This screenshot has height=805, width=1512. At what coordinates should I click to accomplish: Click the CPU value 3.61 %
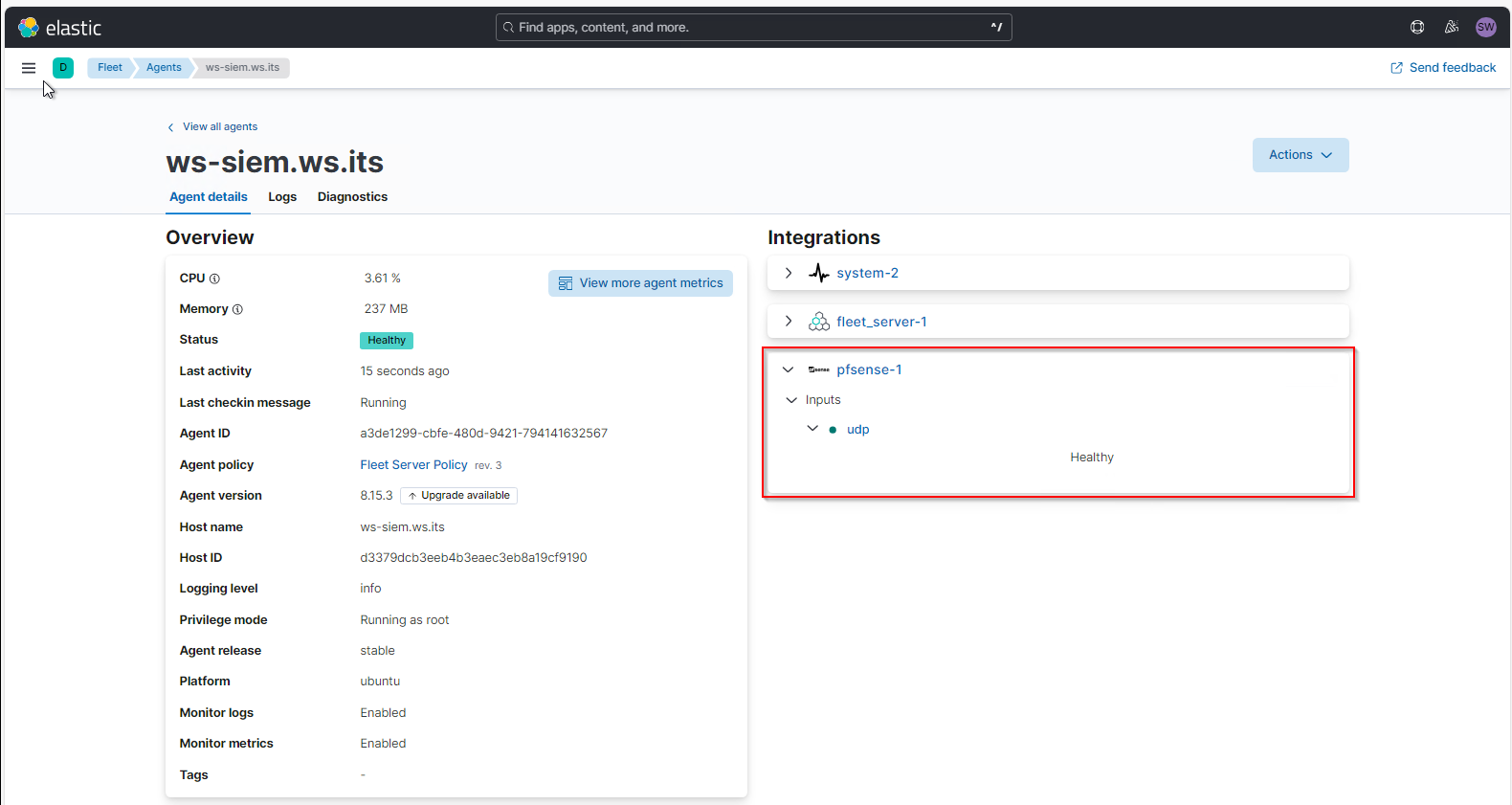click(x=382, y=279)
